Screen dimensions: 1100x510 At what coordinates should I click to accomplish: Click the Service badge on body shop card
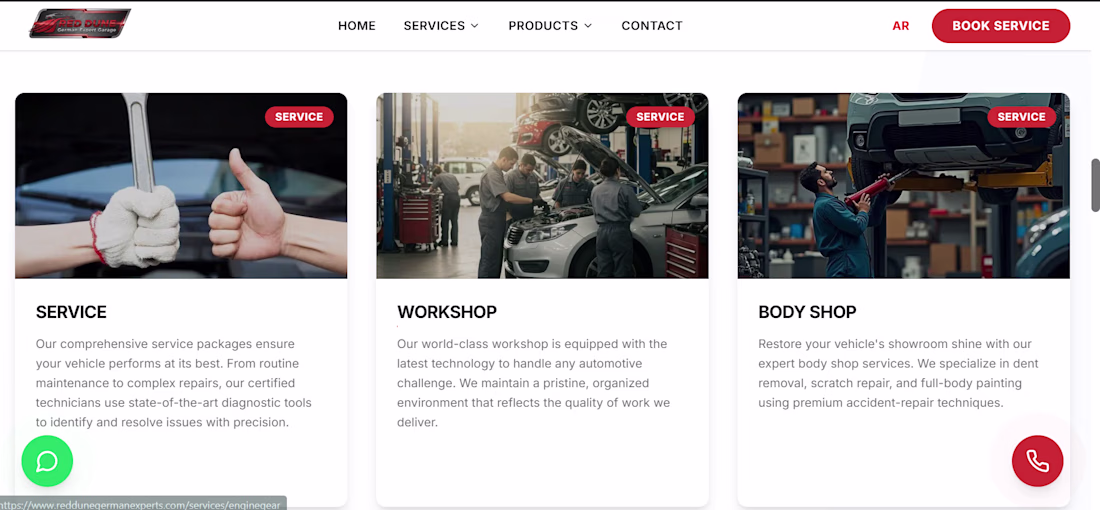click(x=1021, y=117)
